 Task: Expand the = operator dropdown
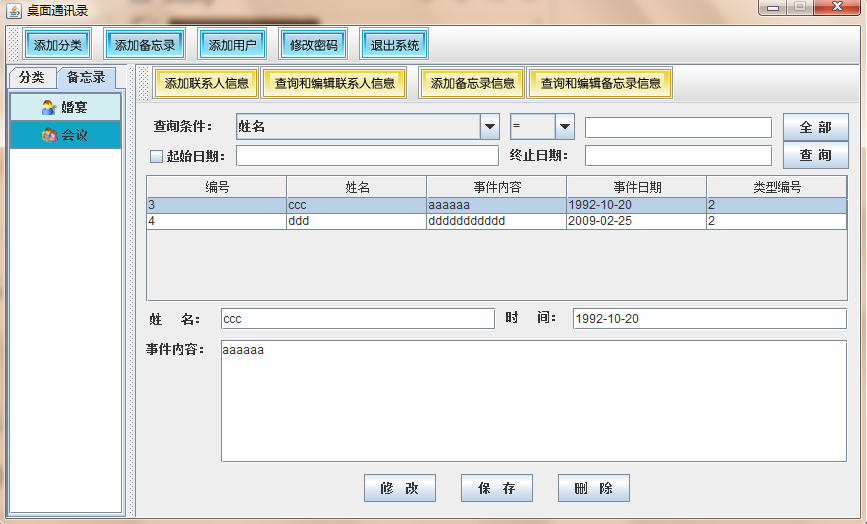click(x=565, y=127)
